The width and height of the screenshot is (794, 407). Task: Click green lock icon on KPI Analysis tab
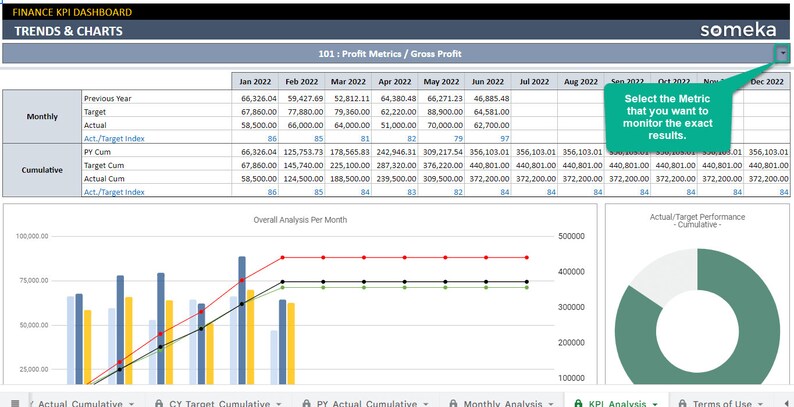[x=578, y=403]
